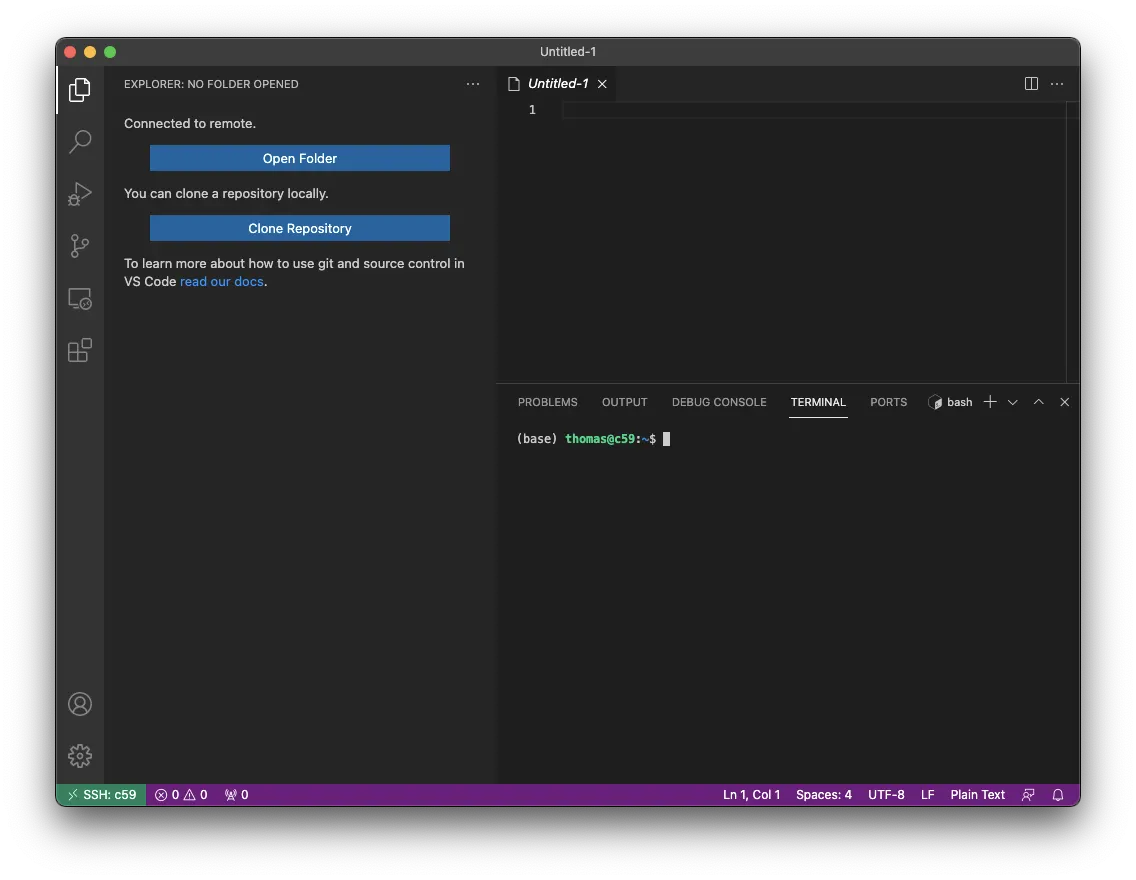Image resolution: width=1136 pixels, height=880 pixels.
Task: Click the Accounts icon
Action: coord(80,704)
